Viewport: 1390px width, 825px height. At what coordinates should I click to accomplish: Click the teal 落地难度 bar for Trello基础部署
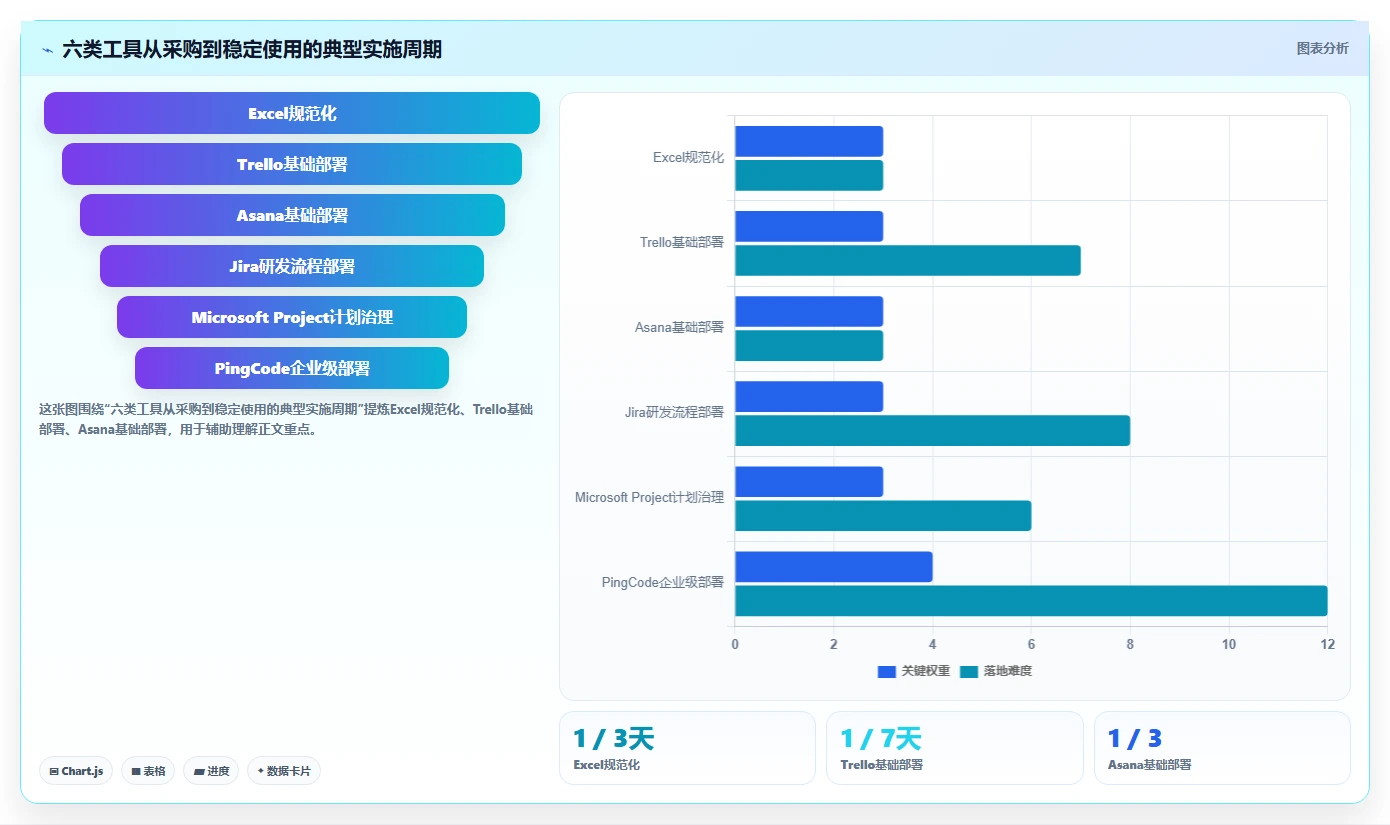click(x=908, y=260)
